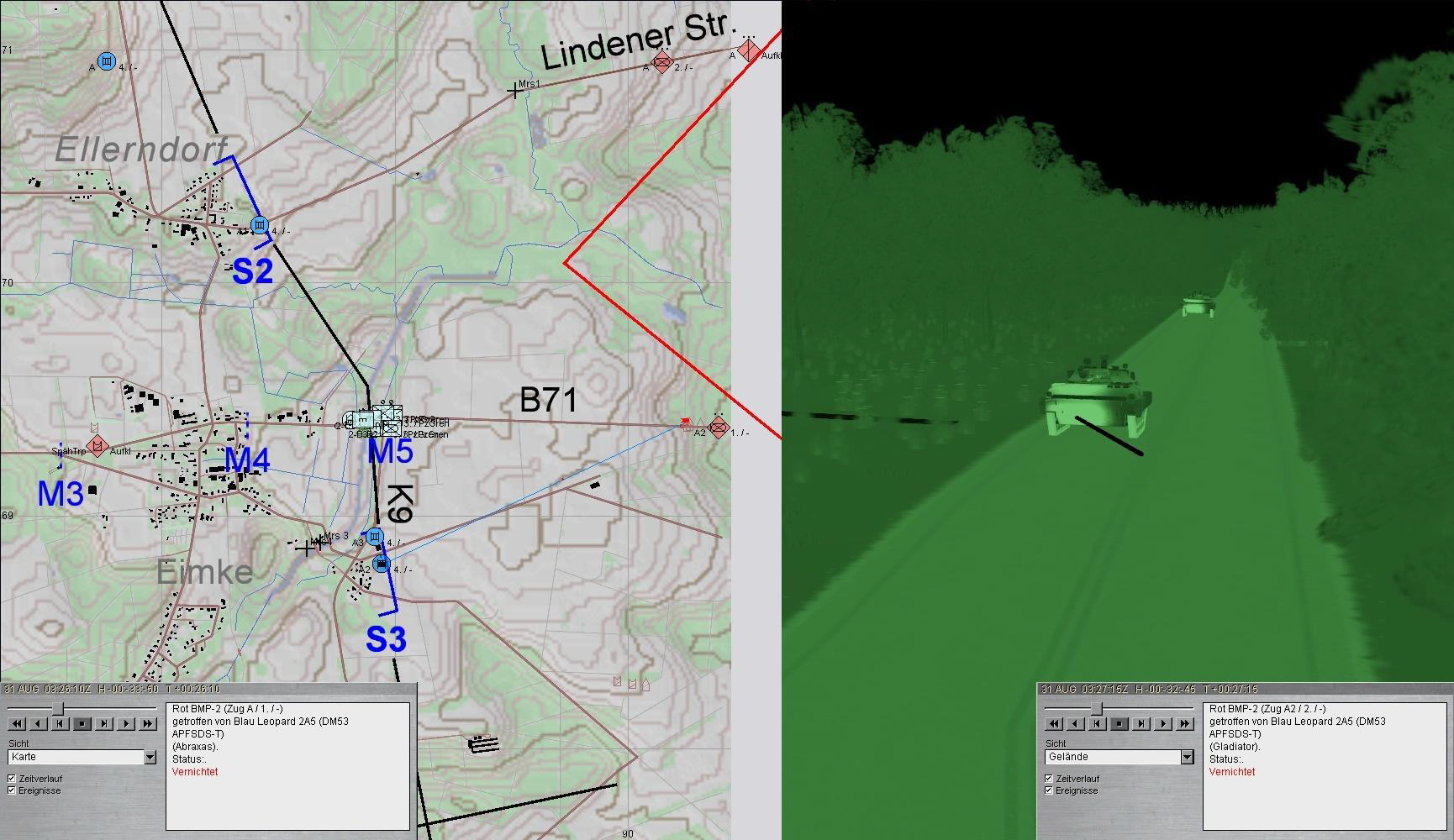Jump to previous event in terrain panel
Screen dimensions: 1454x840
click(1098, 723)
